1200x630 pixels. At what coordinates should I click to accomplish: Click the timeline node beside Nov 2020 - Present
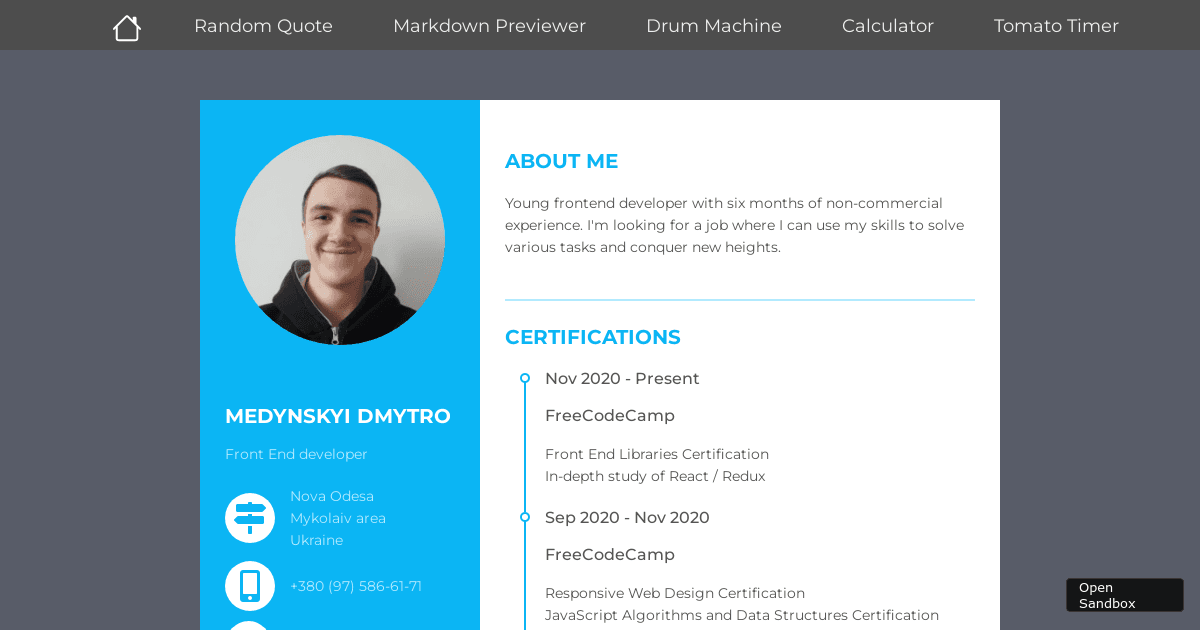(525, 378)
